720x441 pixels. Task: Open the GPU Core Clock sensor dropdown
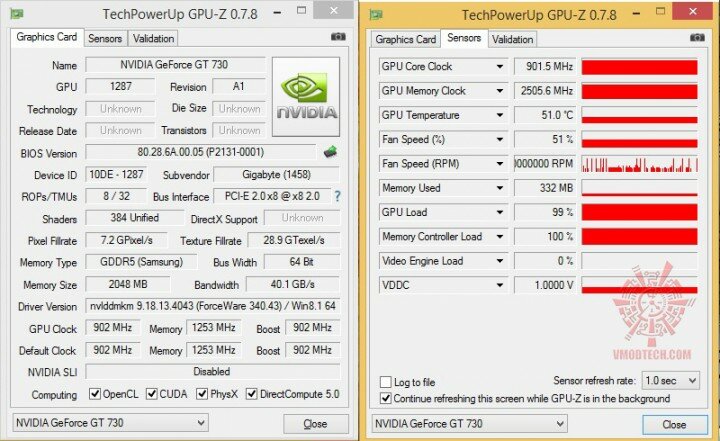pyautogui.click(x=500, y=67)
